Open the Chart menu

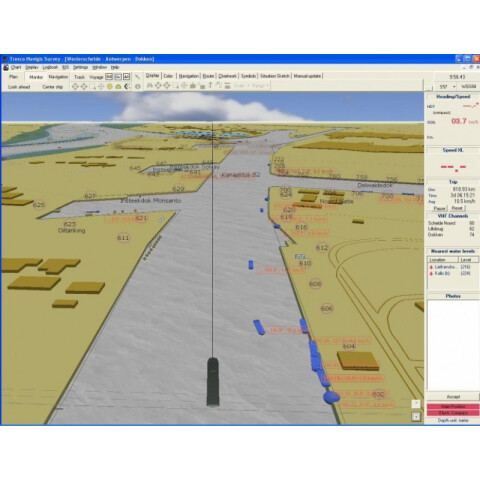16,67
